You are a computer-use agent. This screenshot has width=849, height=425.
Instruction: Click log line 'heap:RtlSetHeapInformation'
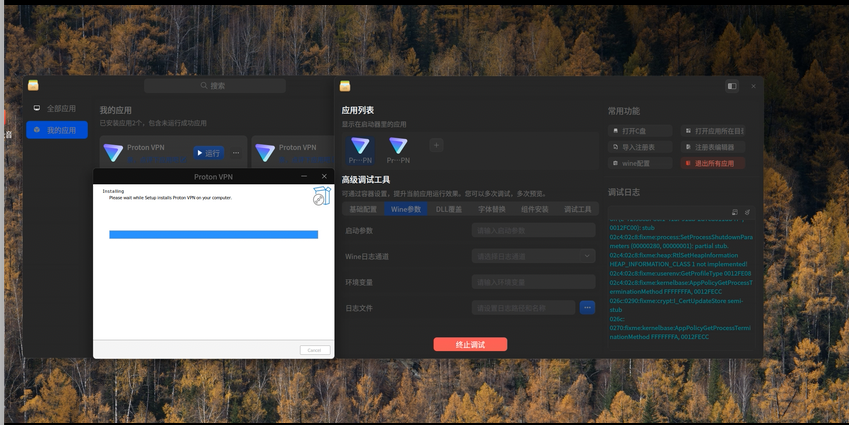pos(678,260)
